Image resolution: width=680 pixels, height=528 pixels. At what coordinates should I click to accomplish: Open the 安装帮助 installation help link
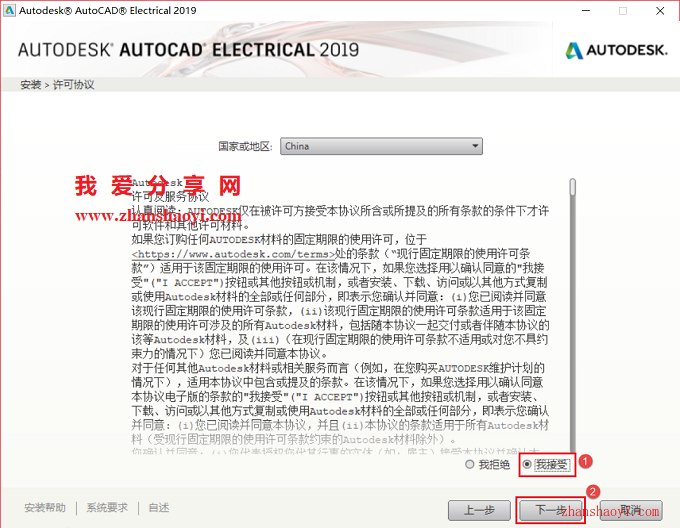(x=45, y=508)
